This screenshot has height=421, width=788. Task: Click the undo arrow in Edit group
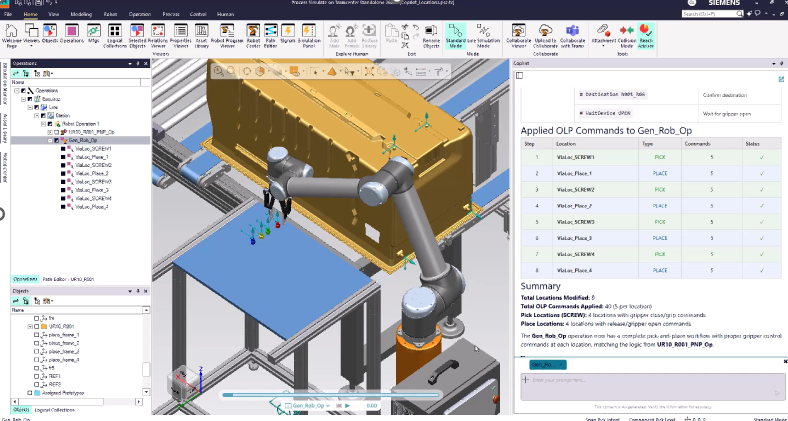(416, 28)
